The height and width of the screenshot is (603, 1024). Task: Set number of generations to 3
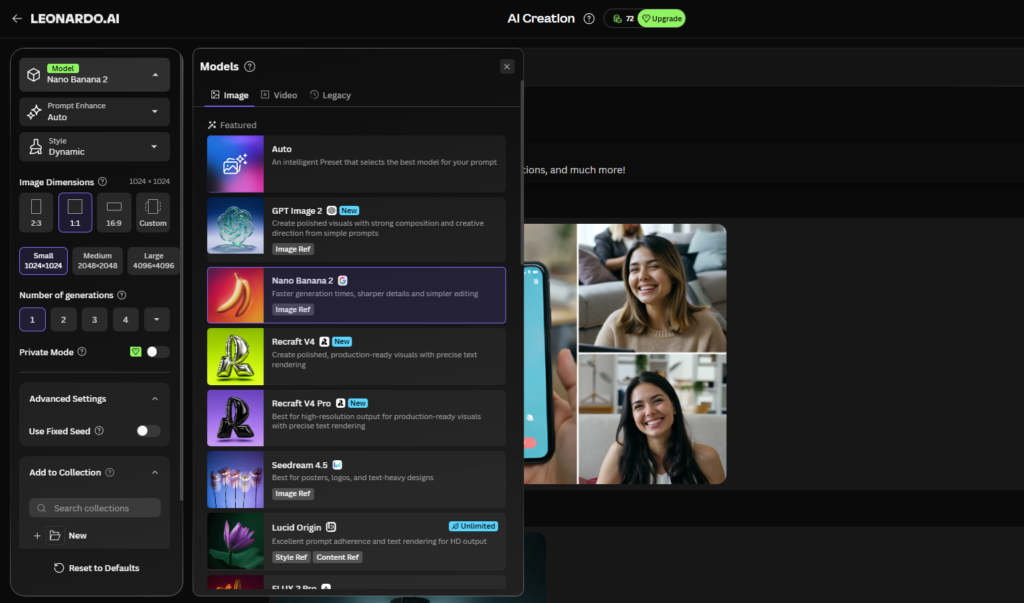[95, 319]
